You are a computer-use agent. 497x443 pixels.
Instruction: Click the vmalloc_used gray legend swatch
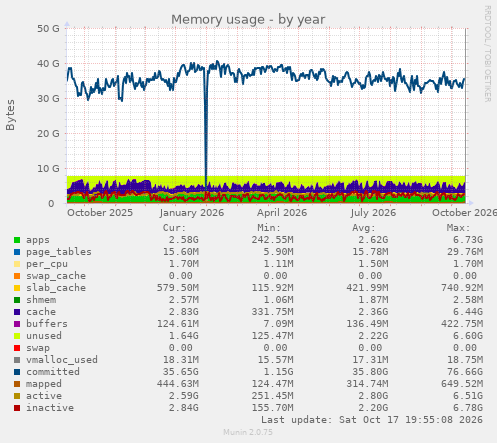17,360
